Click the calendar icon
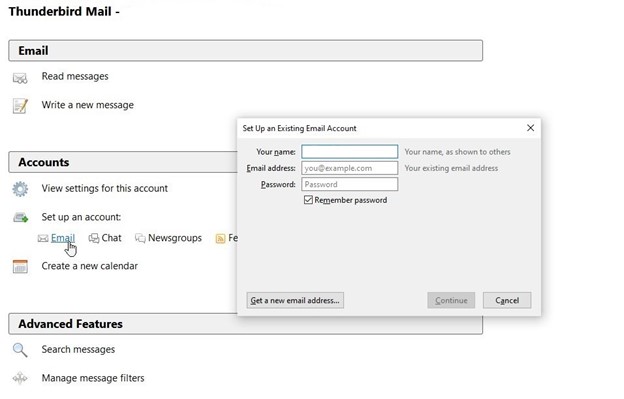Image resolution: width=624 pixels, height=399 pixels. tap(20, 267)
